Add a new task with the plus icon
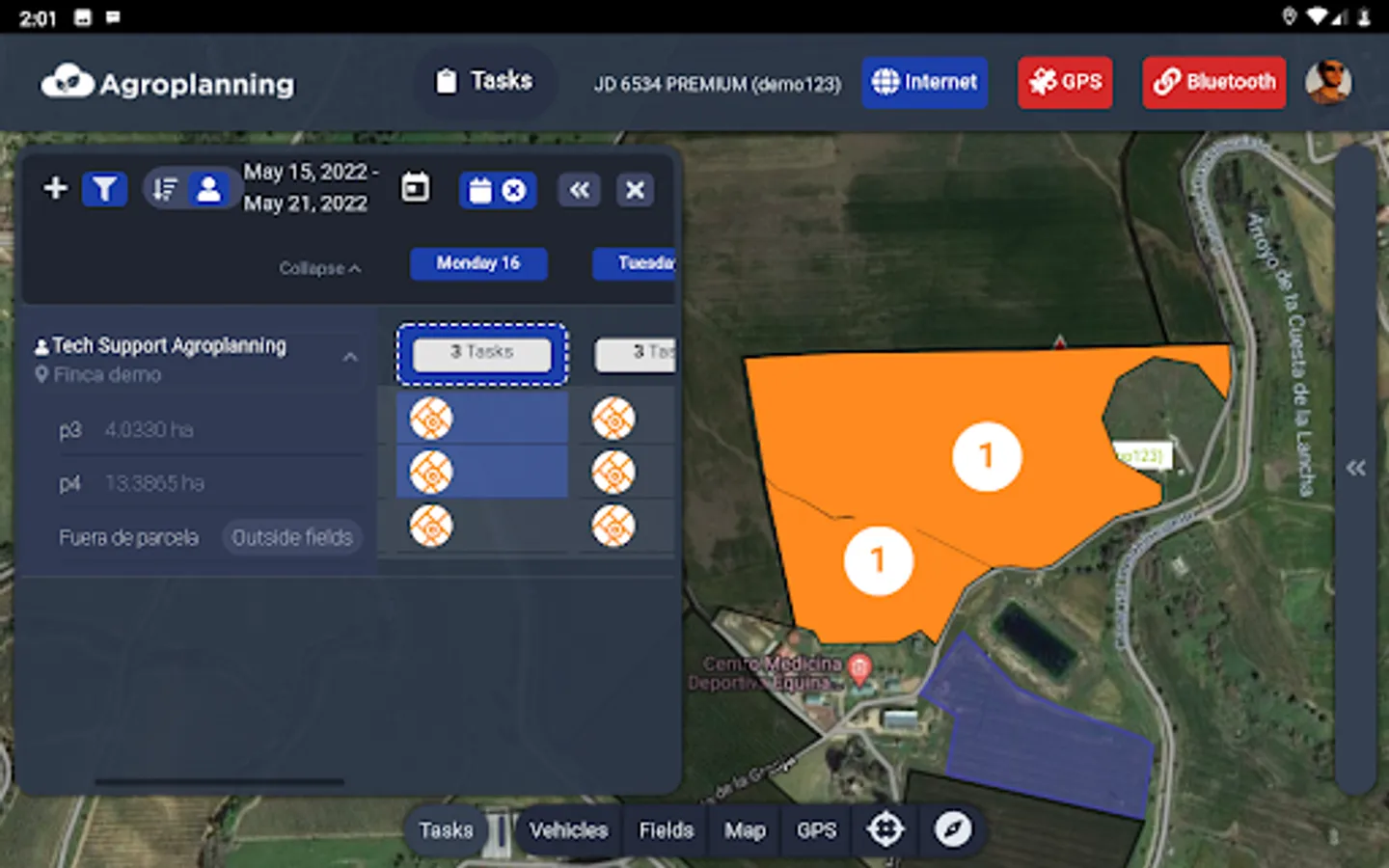Screen dimensions: 1389x868 pos(56,188)
